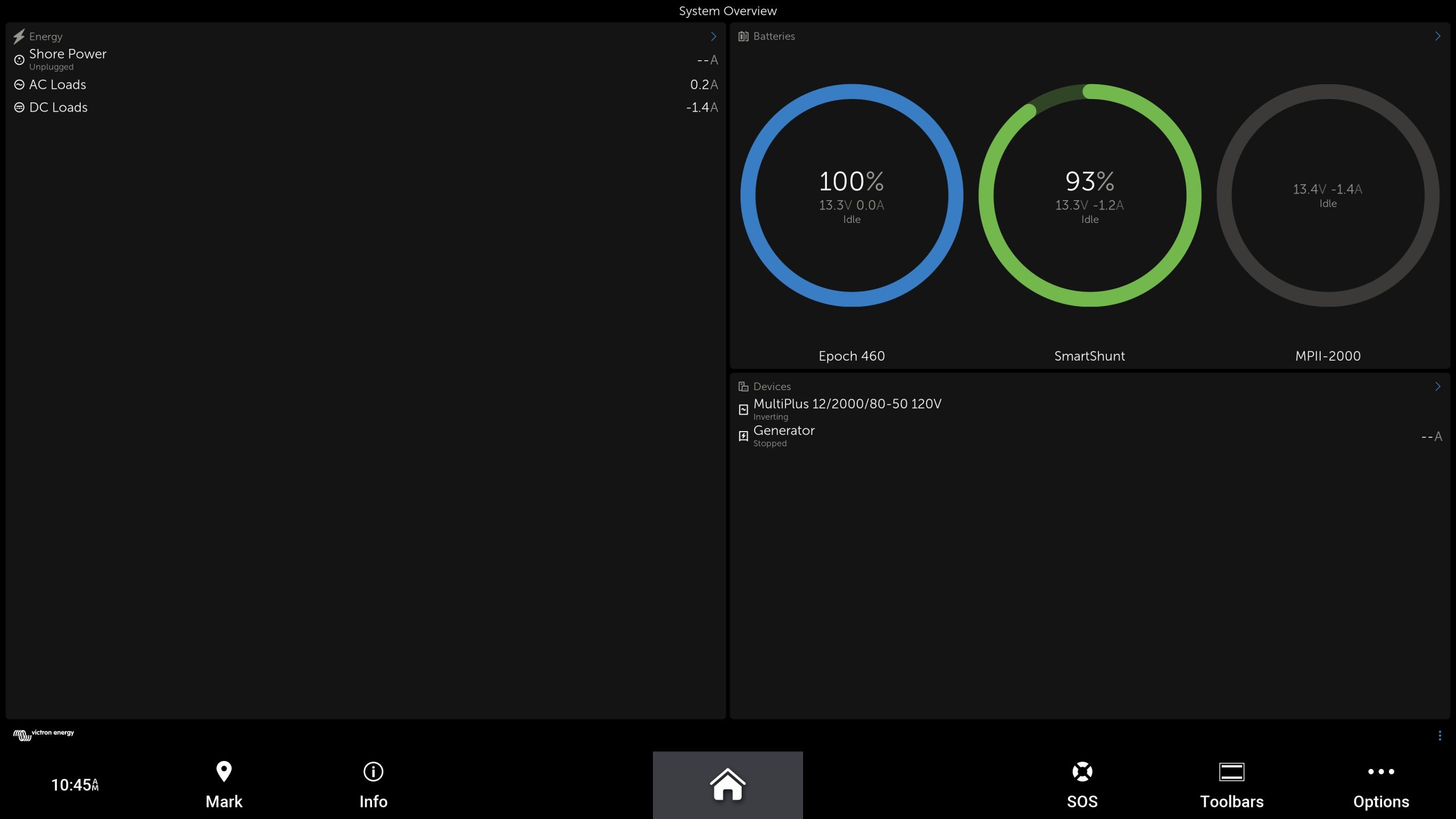Click the DC Loads icon
The height and width of the screenshot is (819, 1456).
tap(19, 107)
